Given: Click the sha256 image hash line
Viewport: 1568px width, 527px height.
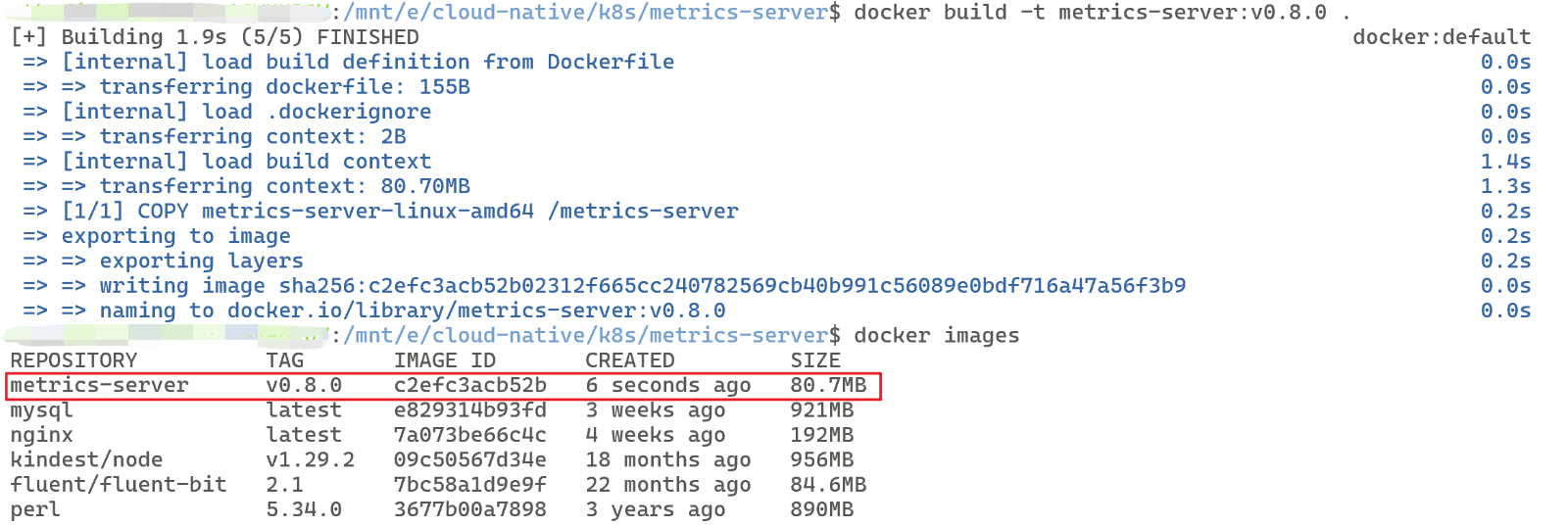Looking at the screenshot, I should point(642,286).
